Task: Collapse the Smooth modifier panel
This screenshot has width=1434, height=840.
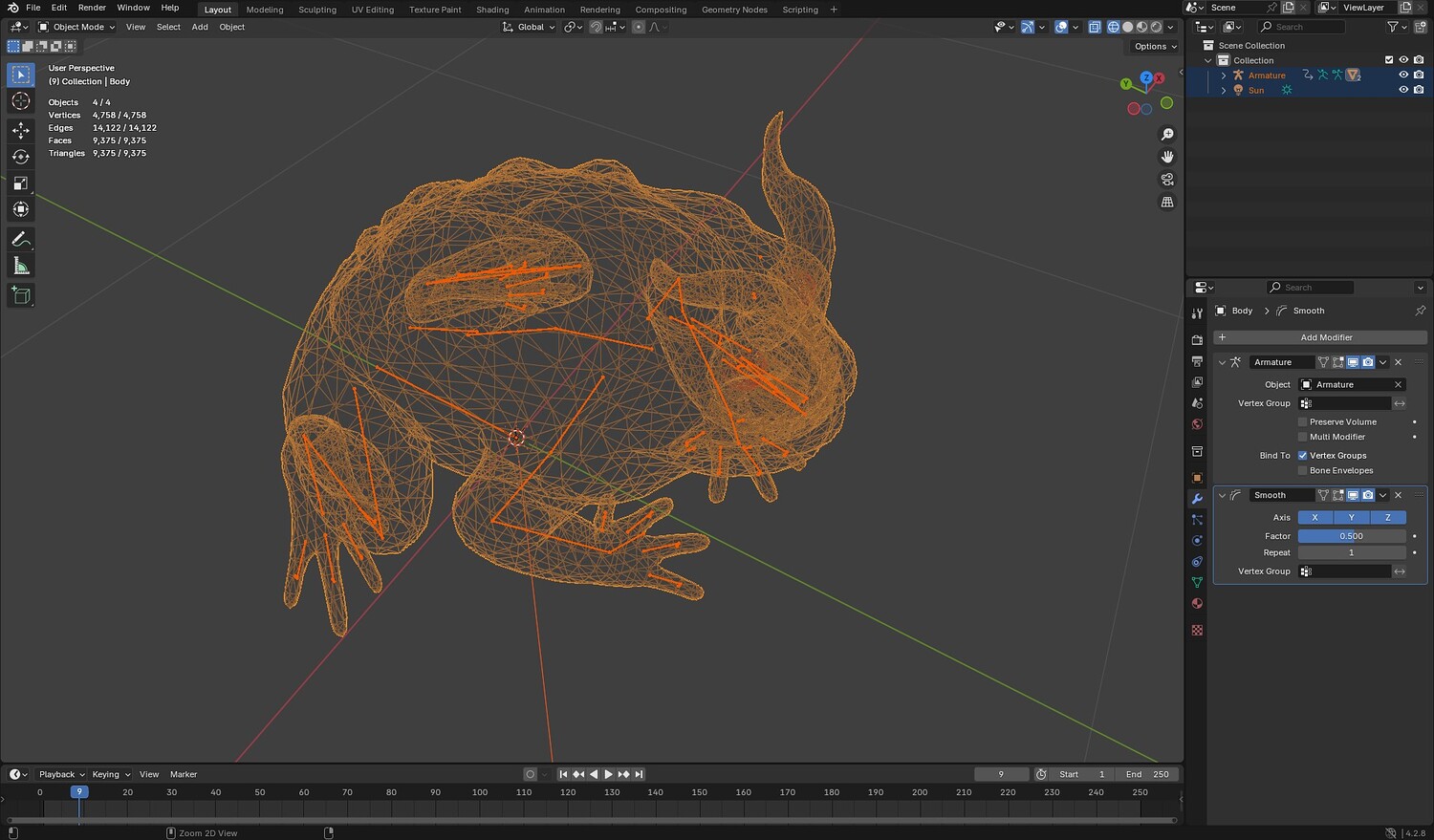Action: tap(1222, 495)
